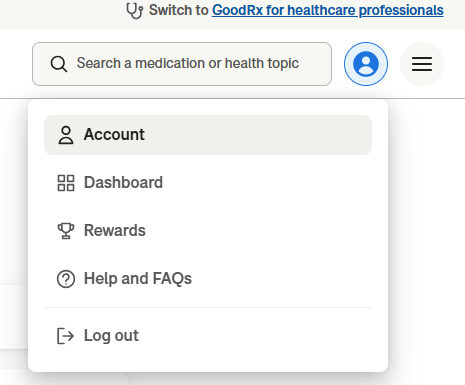Click the divider line above Log out
Screen dimensions: 465x385
208,307
